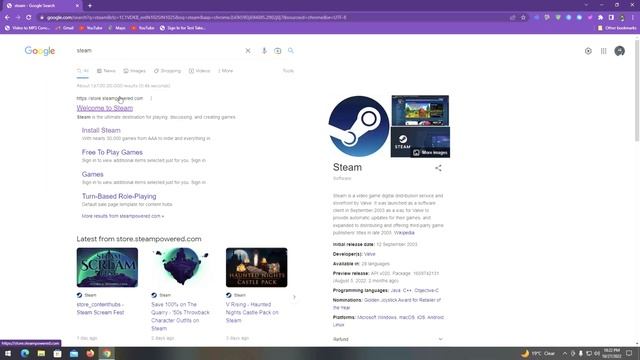This screenshot has height=360, width=640.
Task: Click the blue magnifier search button
Action: click(x=291, y=51)
